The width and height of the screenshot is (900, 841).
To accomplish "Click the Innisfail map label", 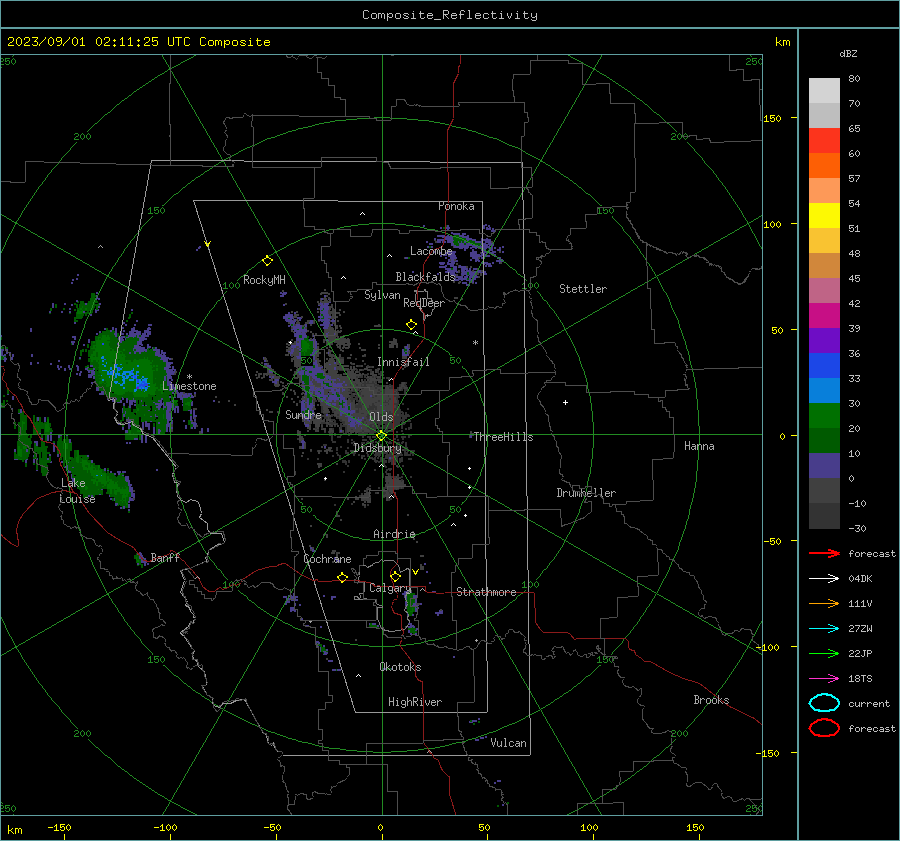I will 403,362.
